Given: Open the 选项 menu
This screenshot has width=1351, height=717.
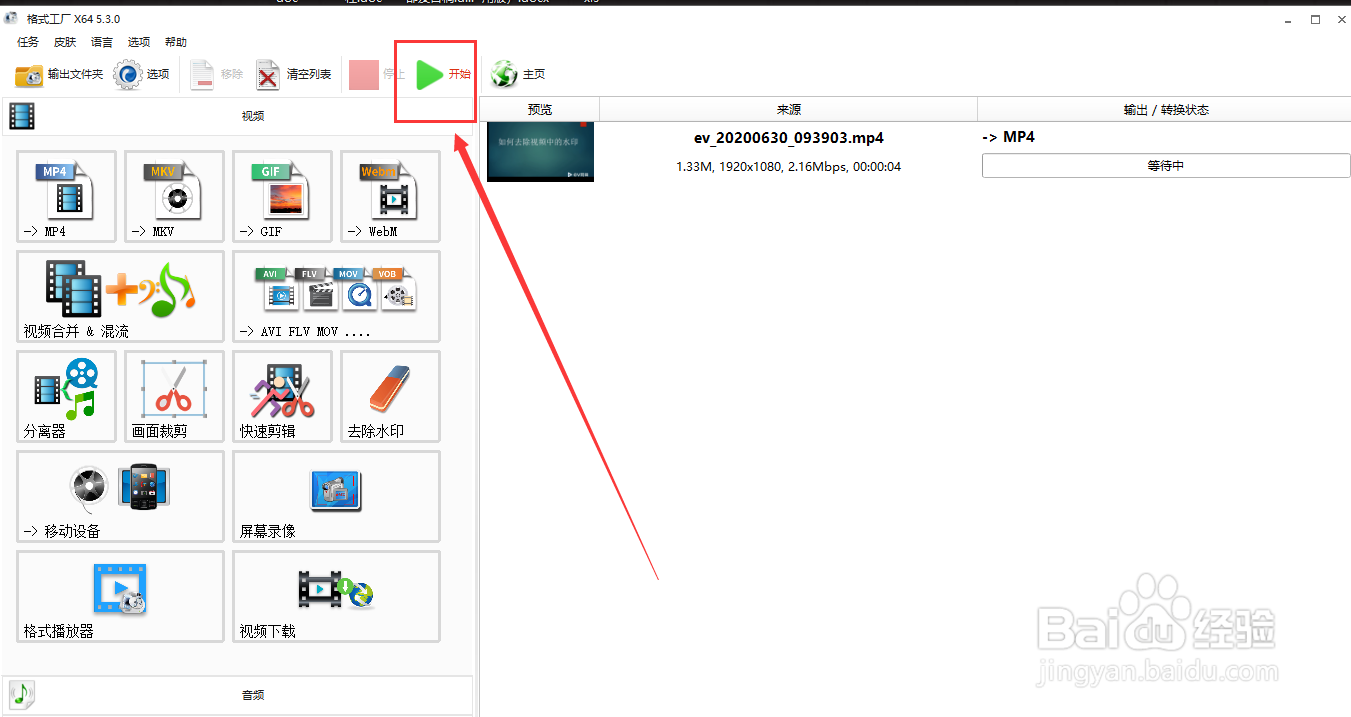Looking at the screenshot, I should tap(139, 42).
